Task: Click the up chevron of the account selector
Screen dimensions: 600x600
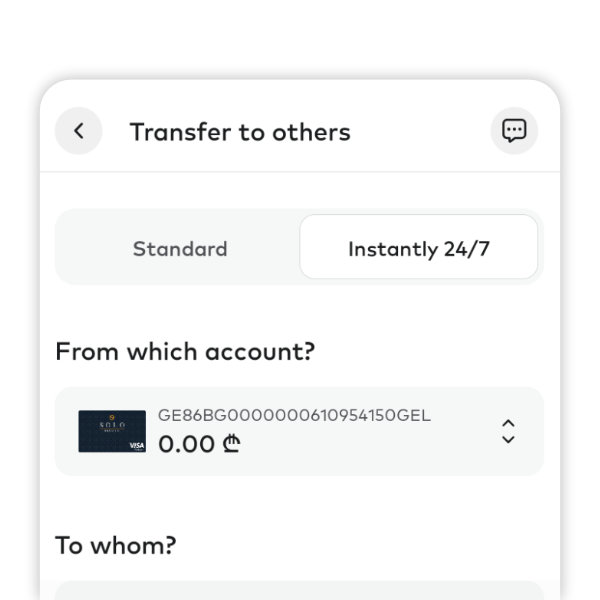Action: tap(508, 423)
